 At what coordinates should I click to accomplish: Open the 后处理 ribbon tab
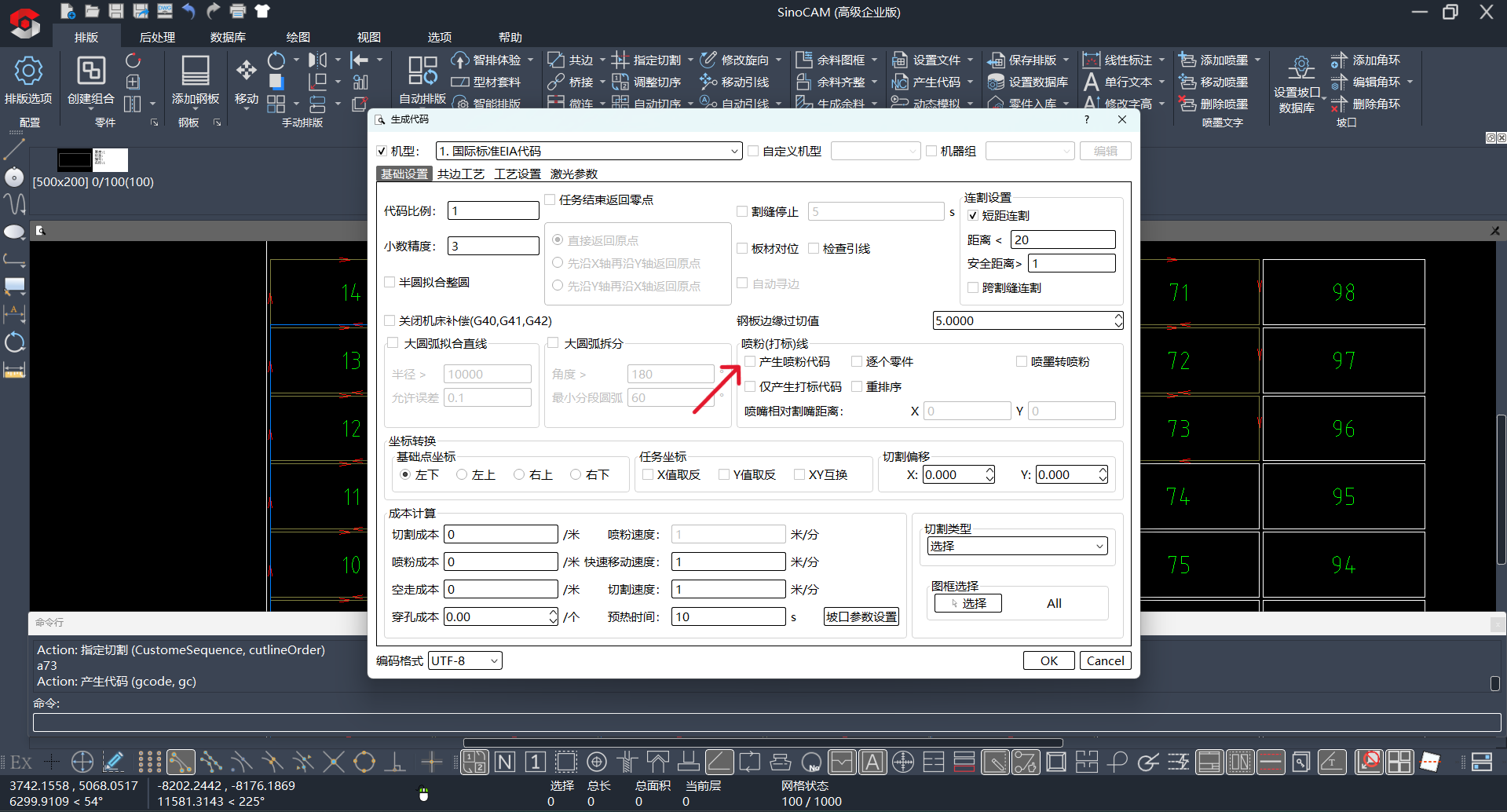[x=157, y=37]
